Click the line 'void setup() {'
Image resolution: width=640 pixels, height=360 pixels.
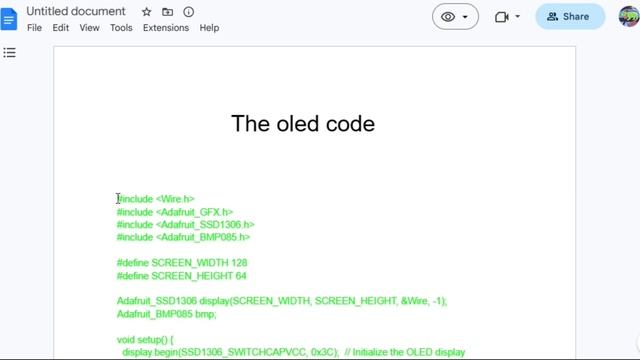tap(145, 339)
